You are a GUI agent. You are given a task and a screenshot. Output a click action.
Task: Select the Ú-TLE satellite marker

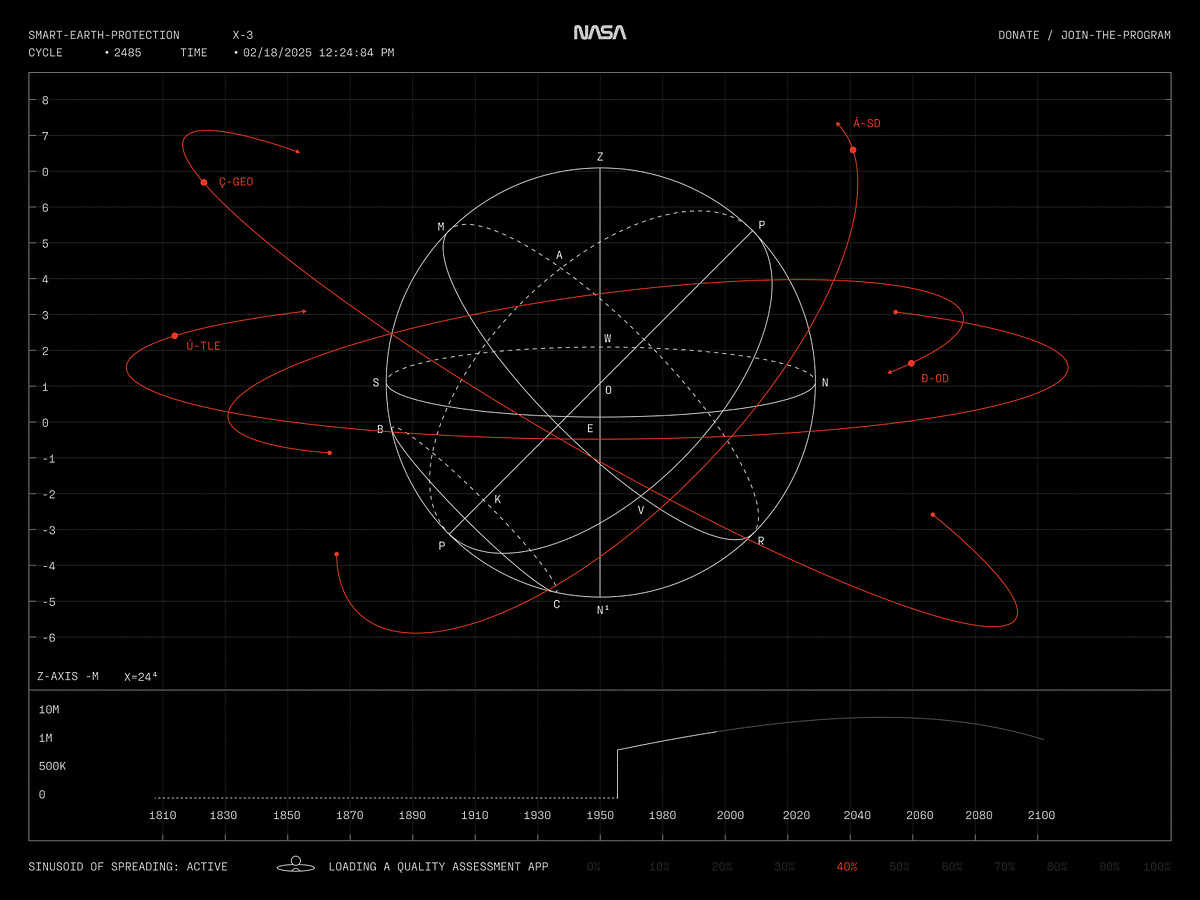click(174, 334)
